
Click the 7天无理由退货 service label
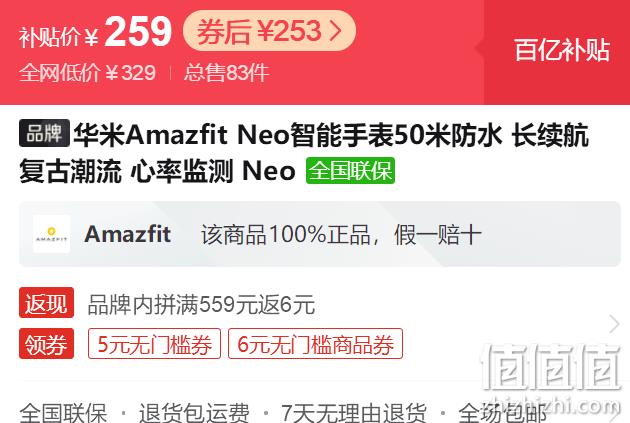[x=354, y=413]
